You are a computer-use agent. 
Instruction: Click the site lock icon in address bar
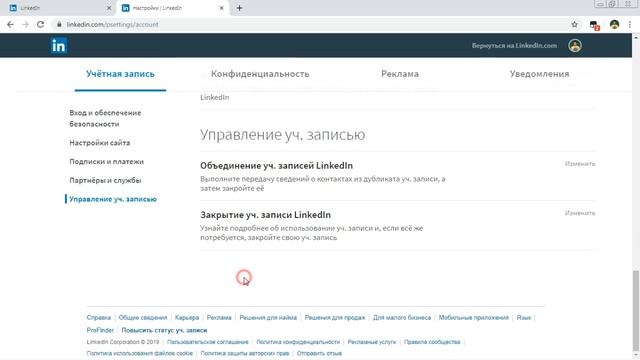click(59, 24)
